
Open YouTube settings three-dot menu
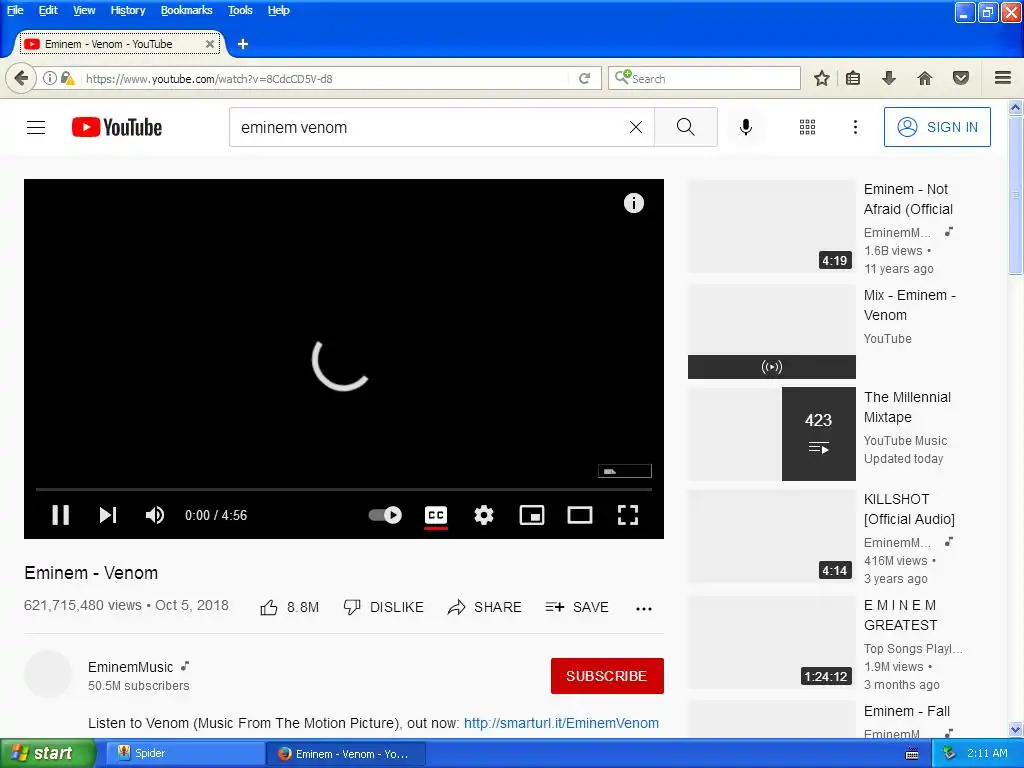[856, 127]
